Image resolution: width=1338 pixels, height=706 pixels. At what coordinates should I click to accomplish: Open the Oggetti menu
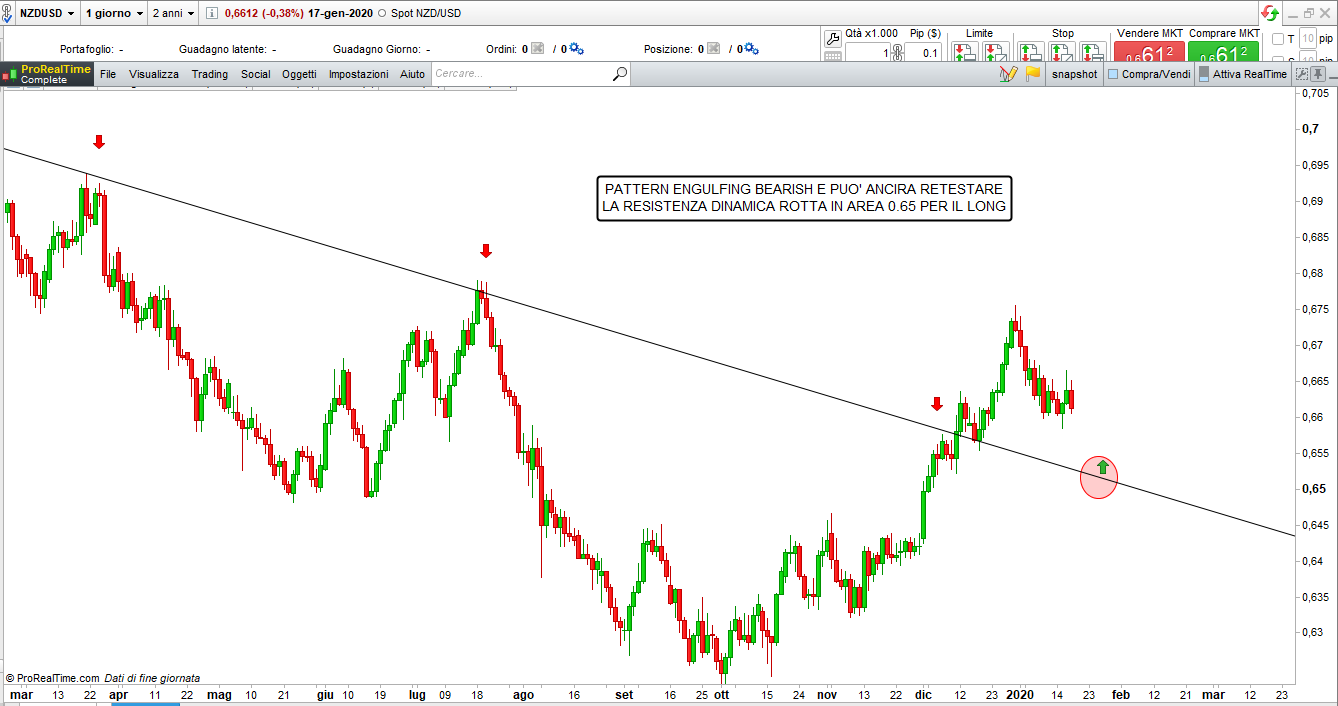299,74
